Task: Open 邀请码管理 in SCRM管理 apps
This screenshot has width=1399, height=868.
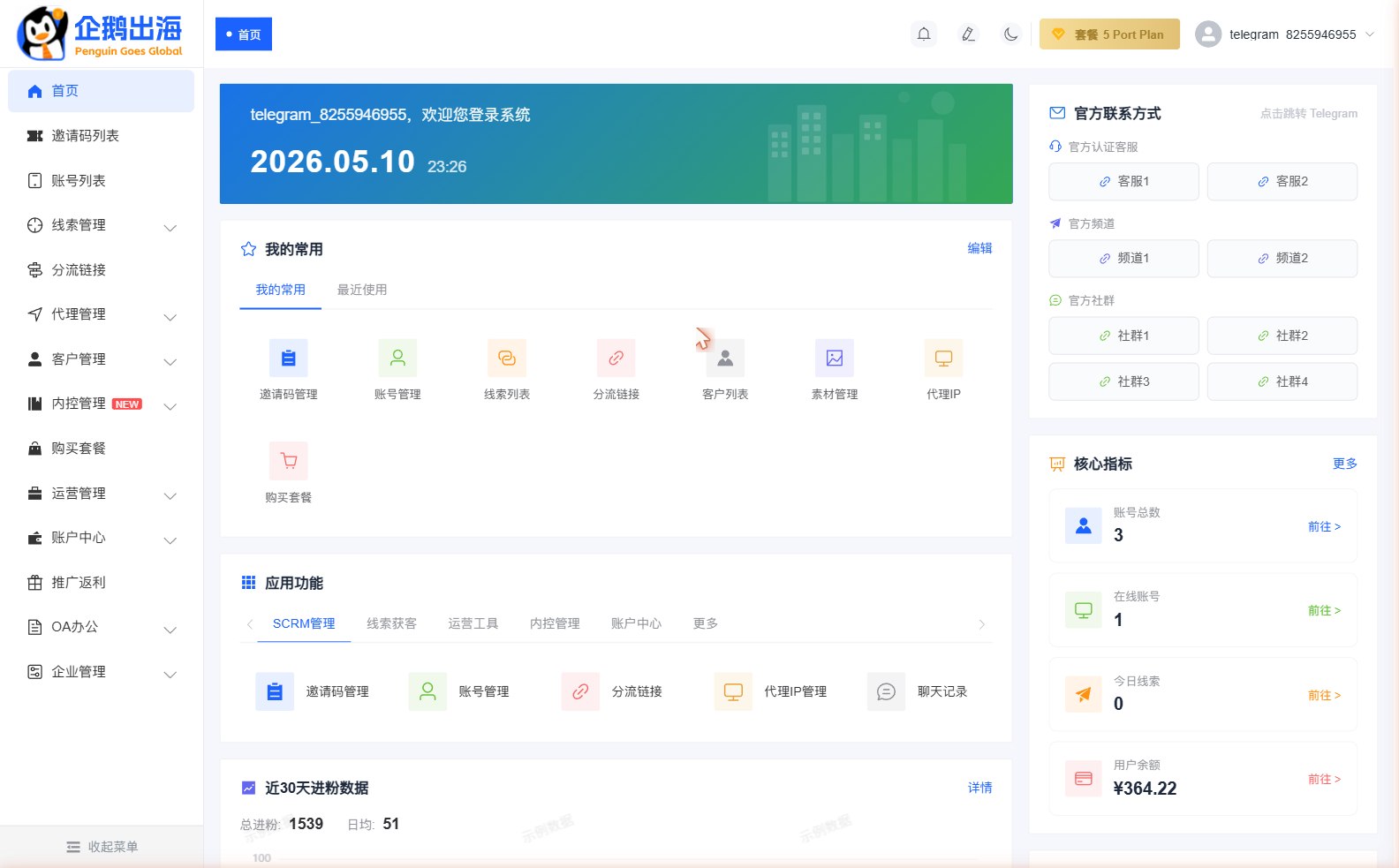Action: [x=313, y=691]
